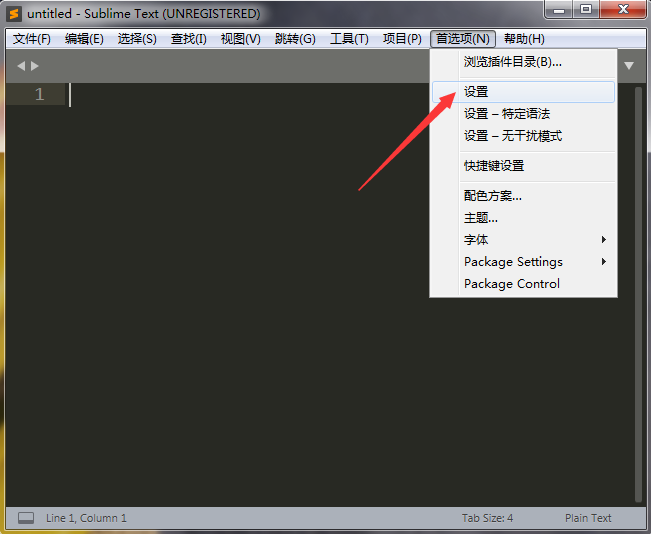Select 设置 – 无干扰模式 entry

tap(523, 136)
